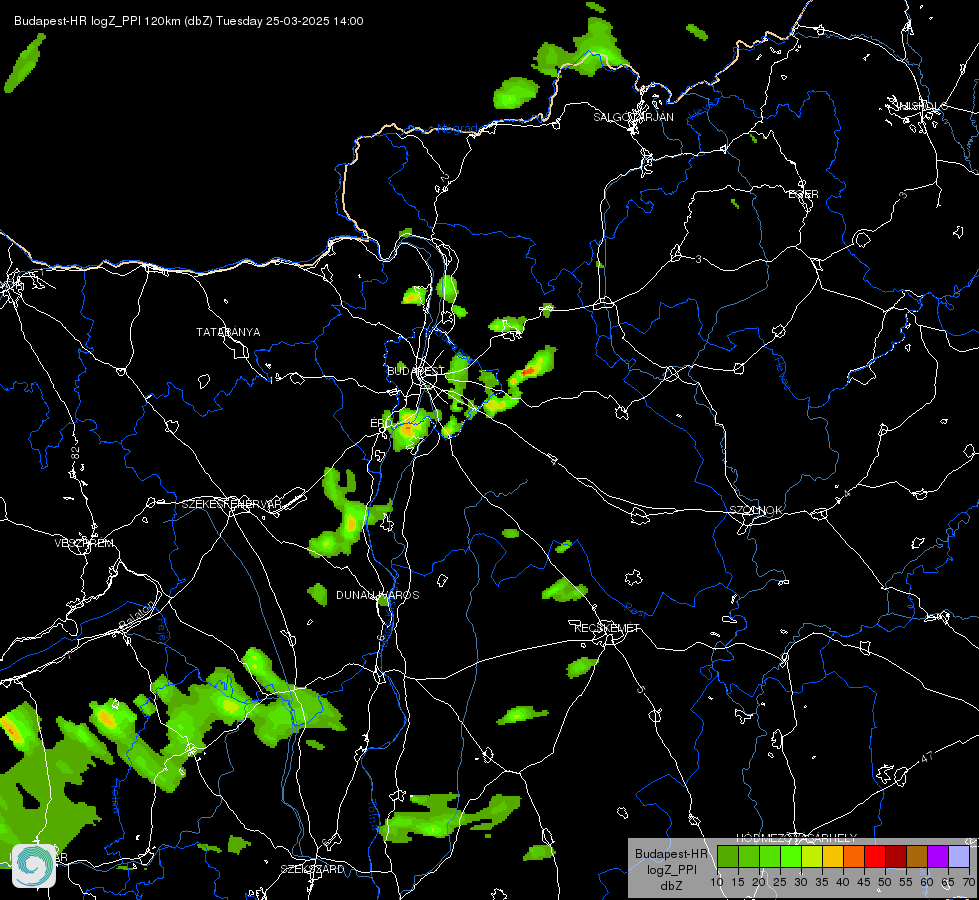
Task: Select the SALGOTARJAN city label
Action: pos(633,117)
